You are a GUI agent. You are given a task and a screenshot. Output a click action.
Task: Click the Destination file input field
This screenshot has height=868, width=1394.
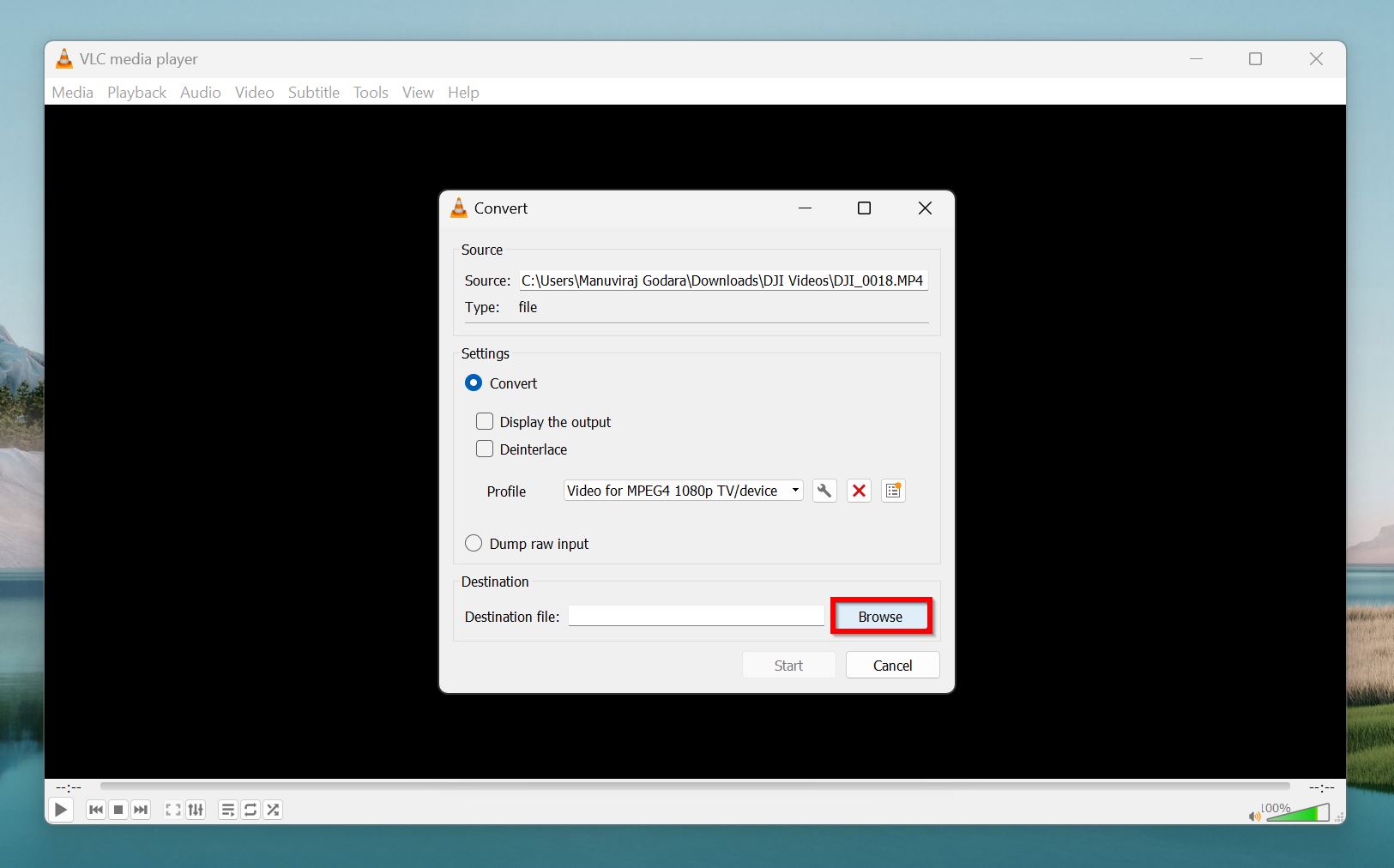point(696,616)
